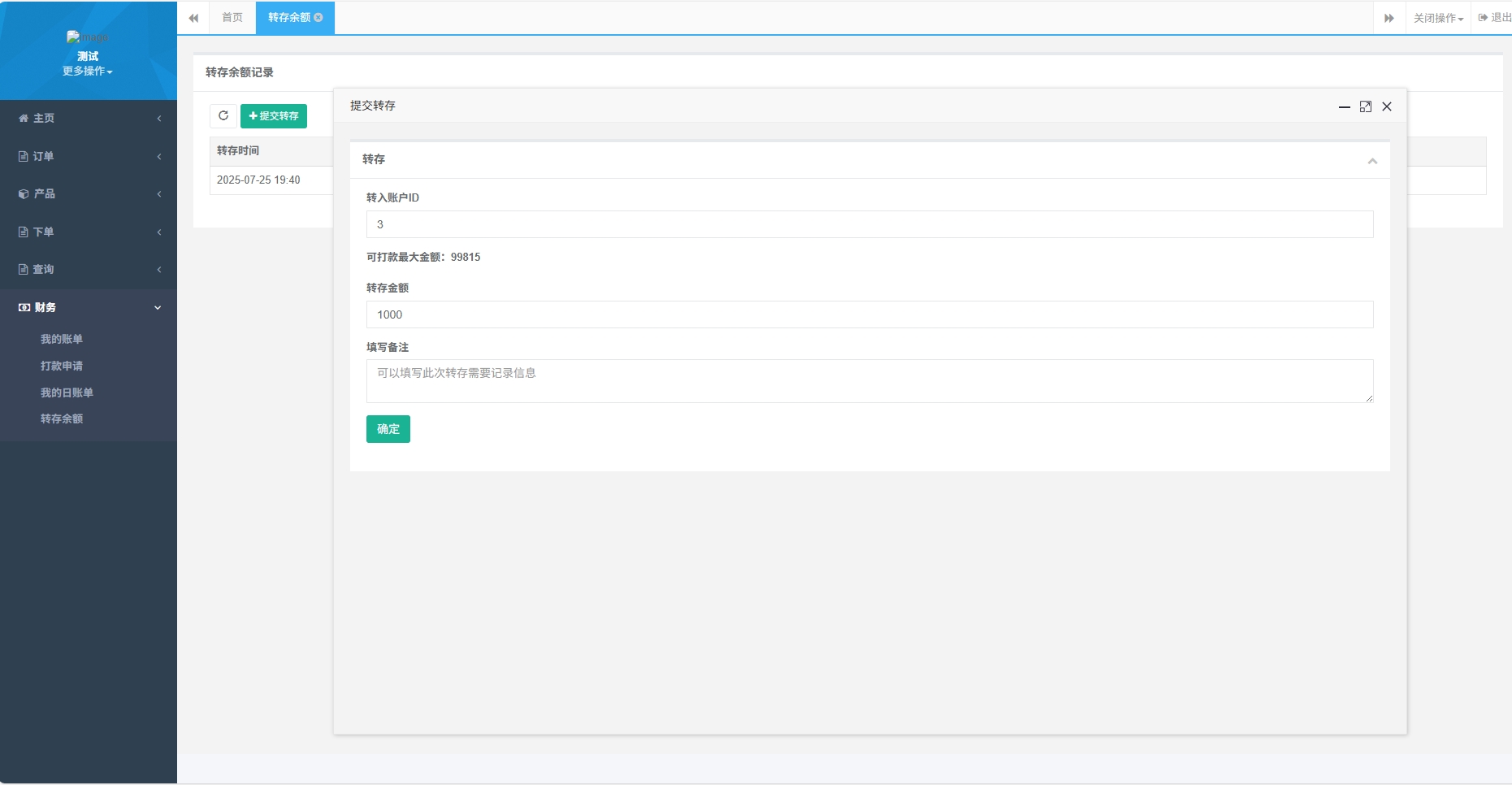
Task: Click the tab scroll-left double arrow icon
Action: tap(193, 18)
